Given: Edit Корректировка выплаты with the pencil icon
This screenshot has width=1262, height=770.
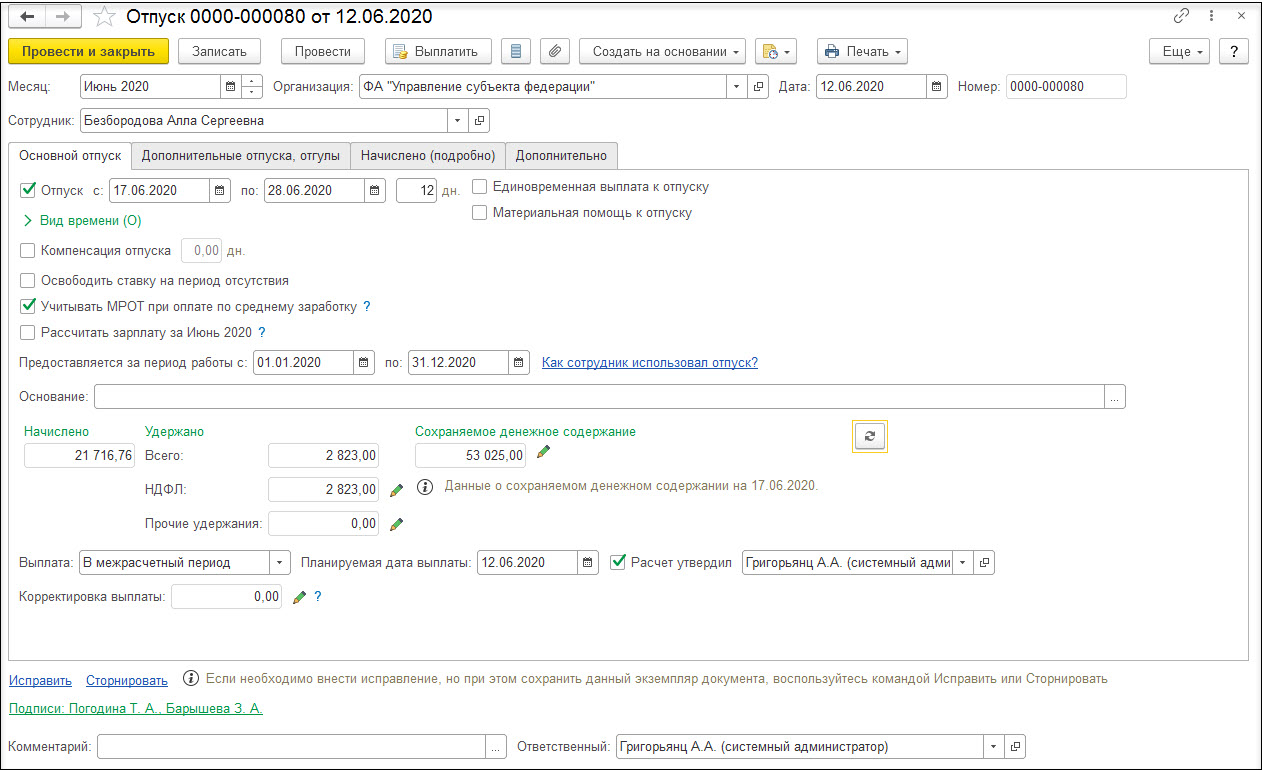Looking at the screenshot, I should [x=300, y=597].
